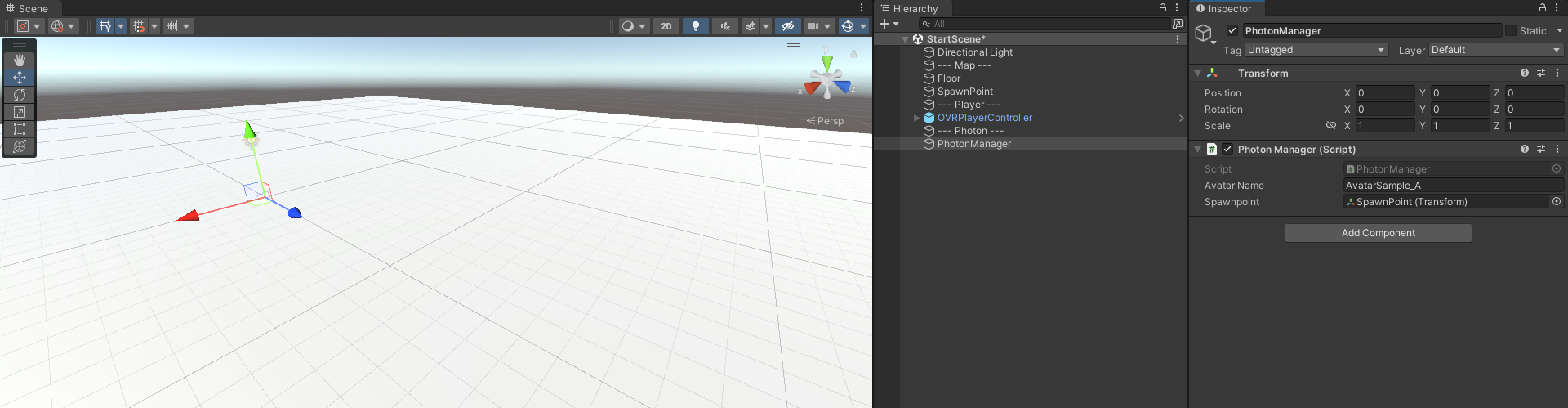Collapse the StartScene tree
This screenshot has height=408, width=1568.
pos(905,39)
